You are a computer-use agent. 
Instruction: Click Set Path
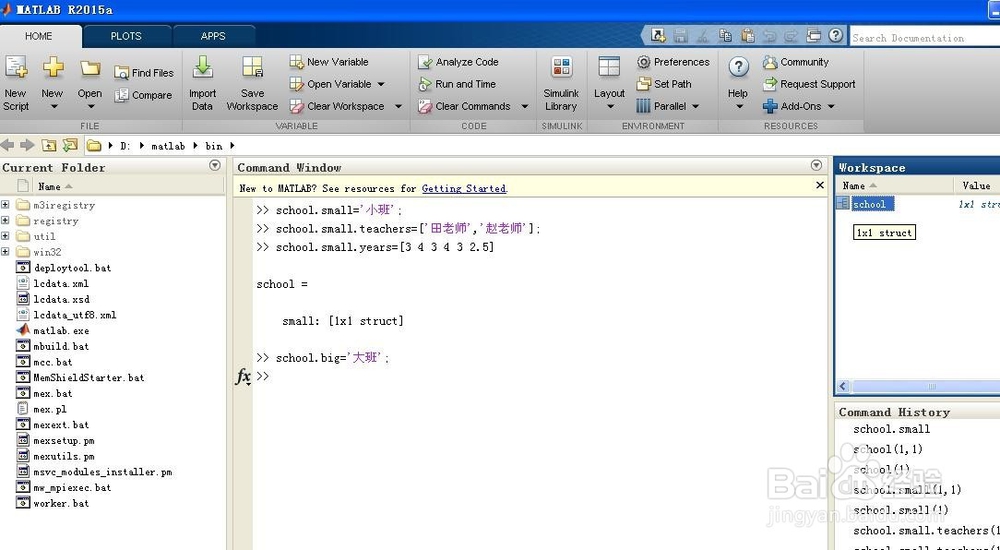pos(664,84)
